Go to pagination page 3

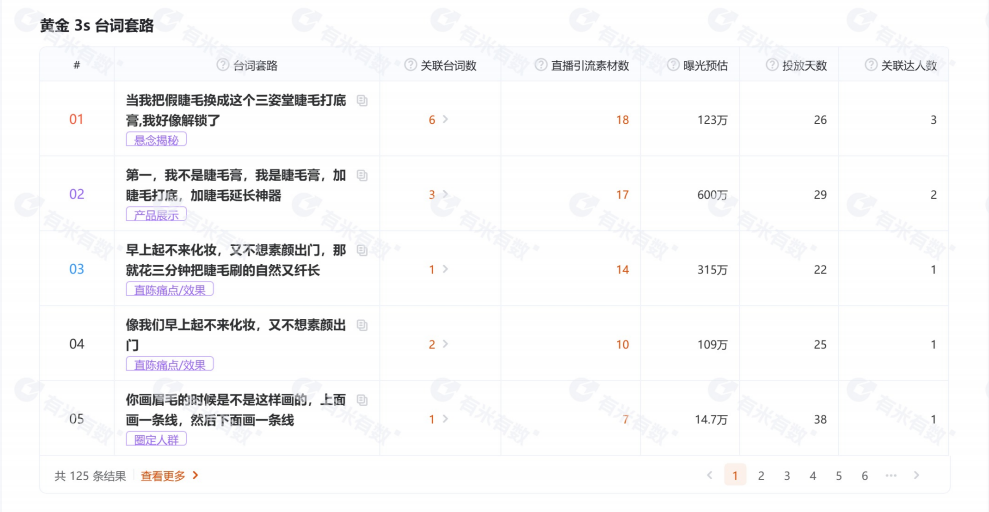click(x=787, y=476)
